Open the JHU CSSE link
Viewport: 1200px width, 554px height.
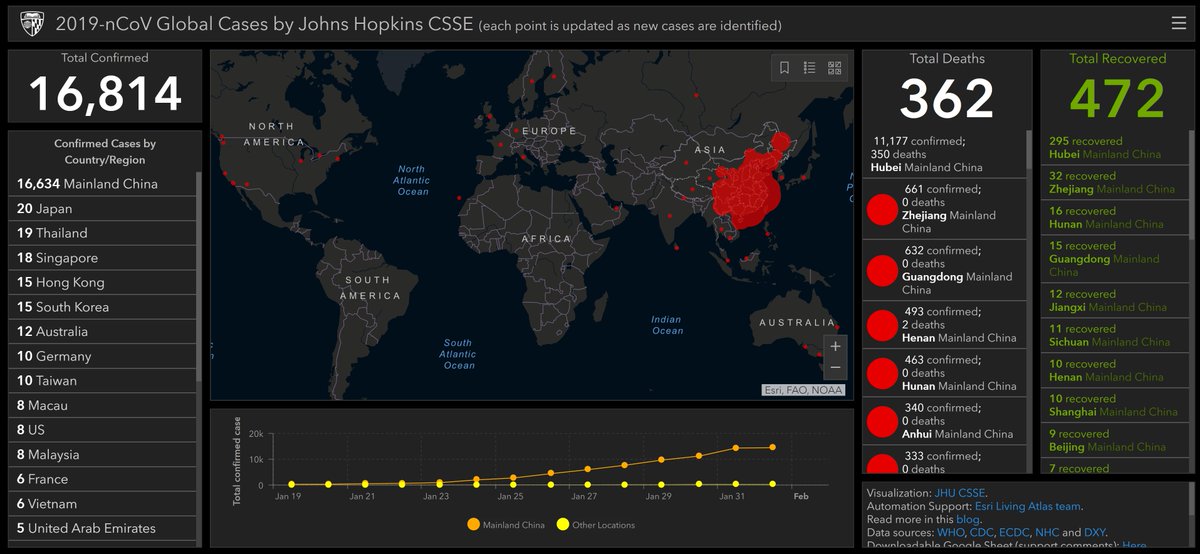coord(959,493)
